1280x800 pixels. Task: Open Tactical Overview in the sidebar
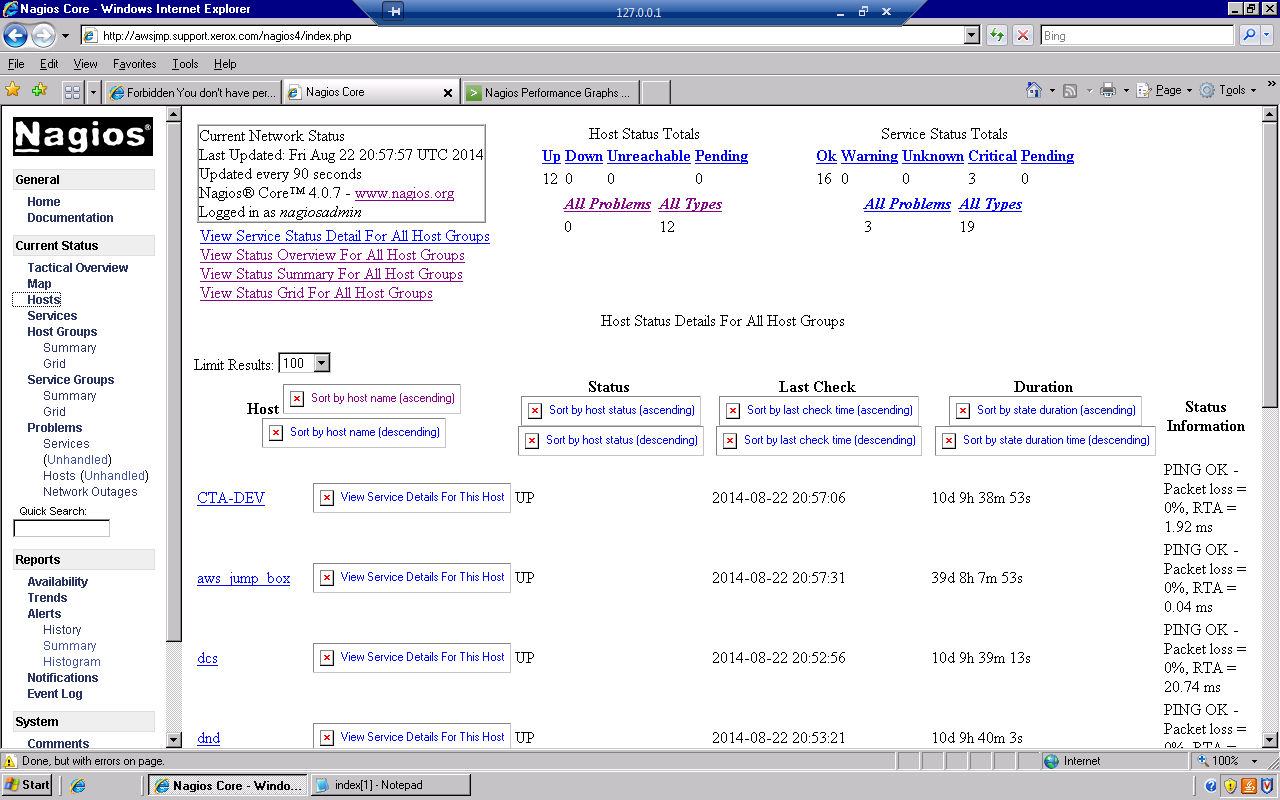pyautogui.click(x=78, y=268)
